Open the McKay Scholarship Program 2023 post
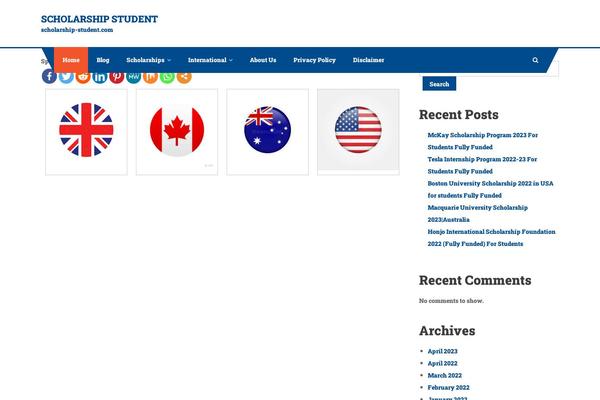This screenshot has width=600, height=400. coord(483,141)
